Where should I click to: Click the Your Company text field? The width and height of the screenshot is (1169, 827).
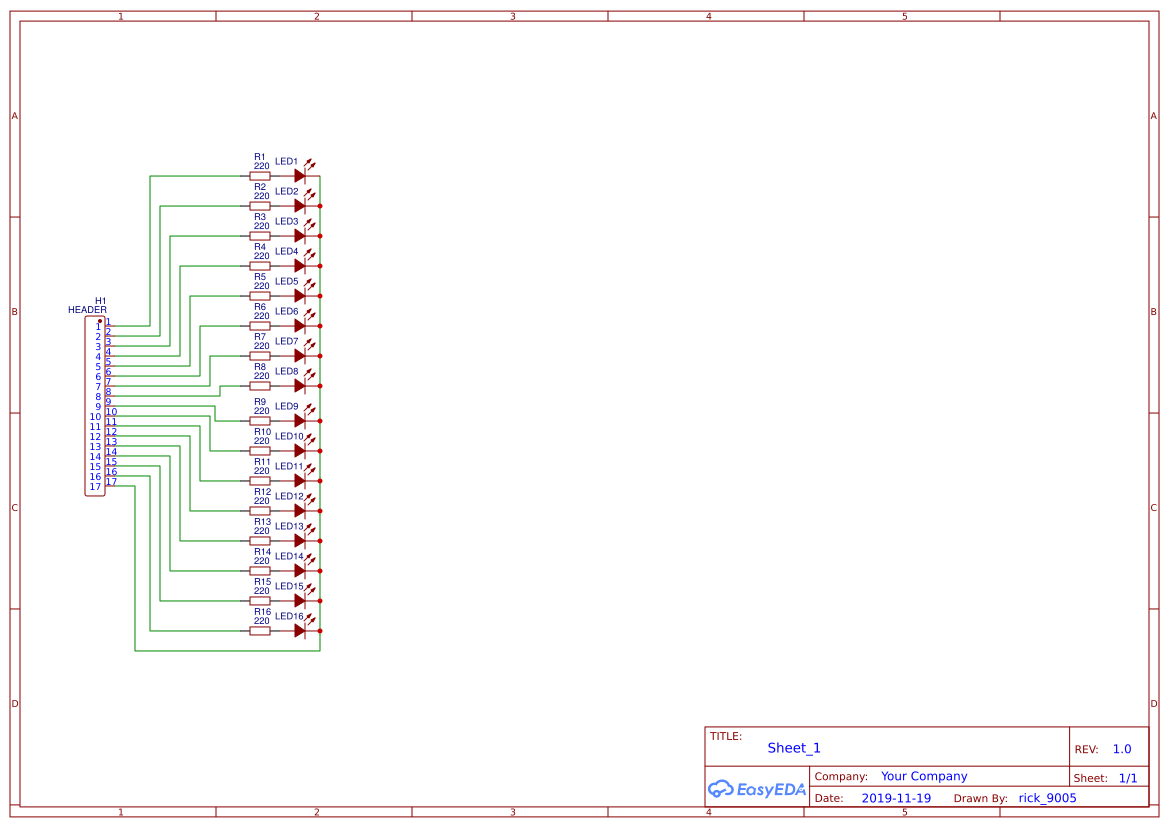922,776
